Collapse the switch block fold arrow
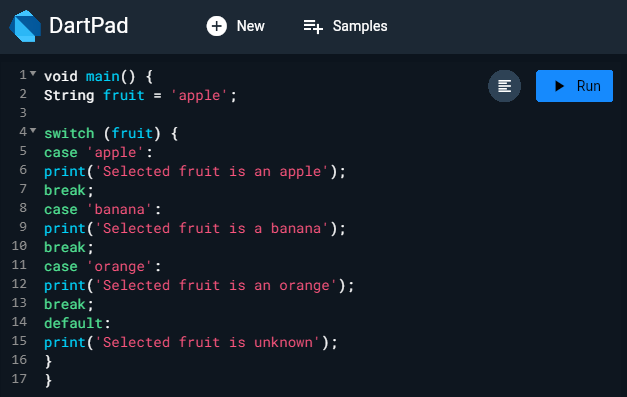Screen dimensions: 627x397 (x=33, y=130)
